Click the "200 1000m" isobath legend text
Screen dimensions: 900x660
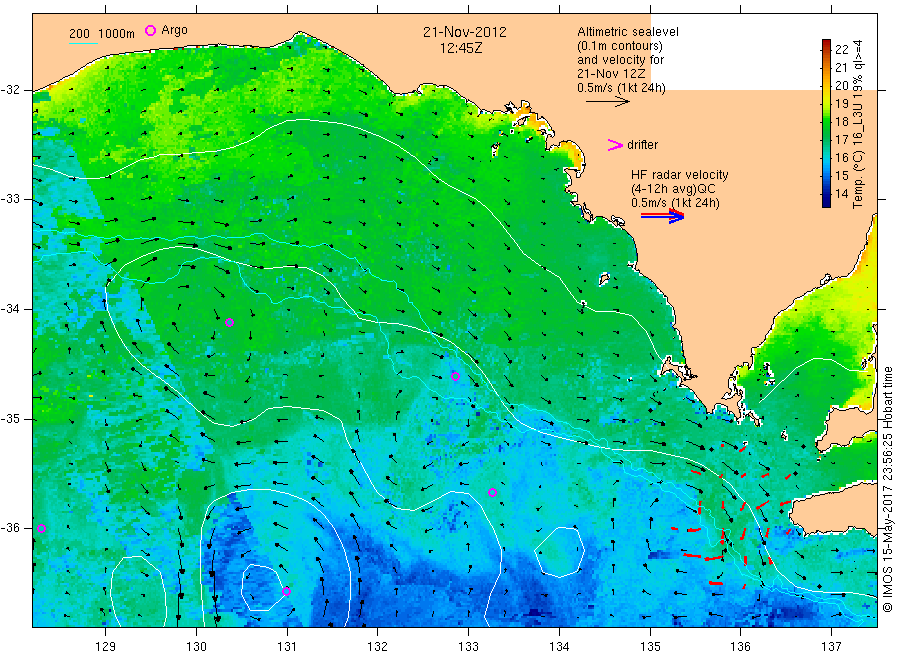[102, 34]
